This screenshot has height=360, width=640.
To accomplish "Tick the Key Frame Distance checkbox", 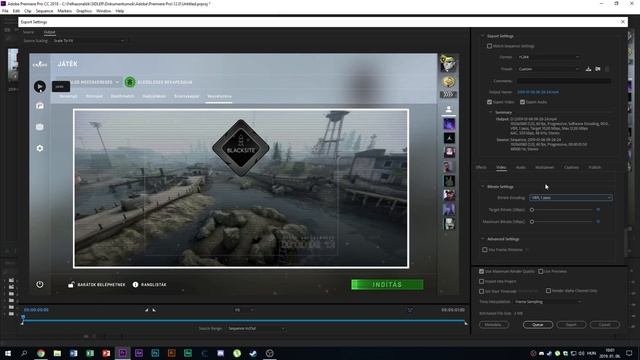I will click(x=484, y=250).
